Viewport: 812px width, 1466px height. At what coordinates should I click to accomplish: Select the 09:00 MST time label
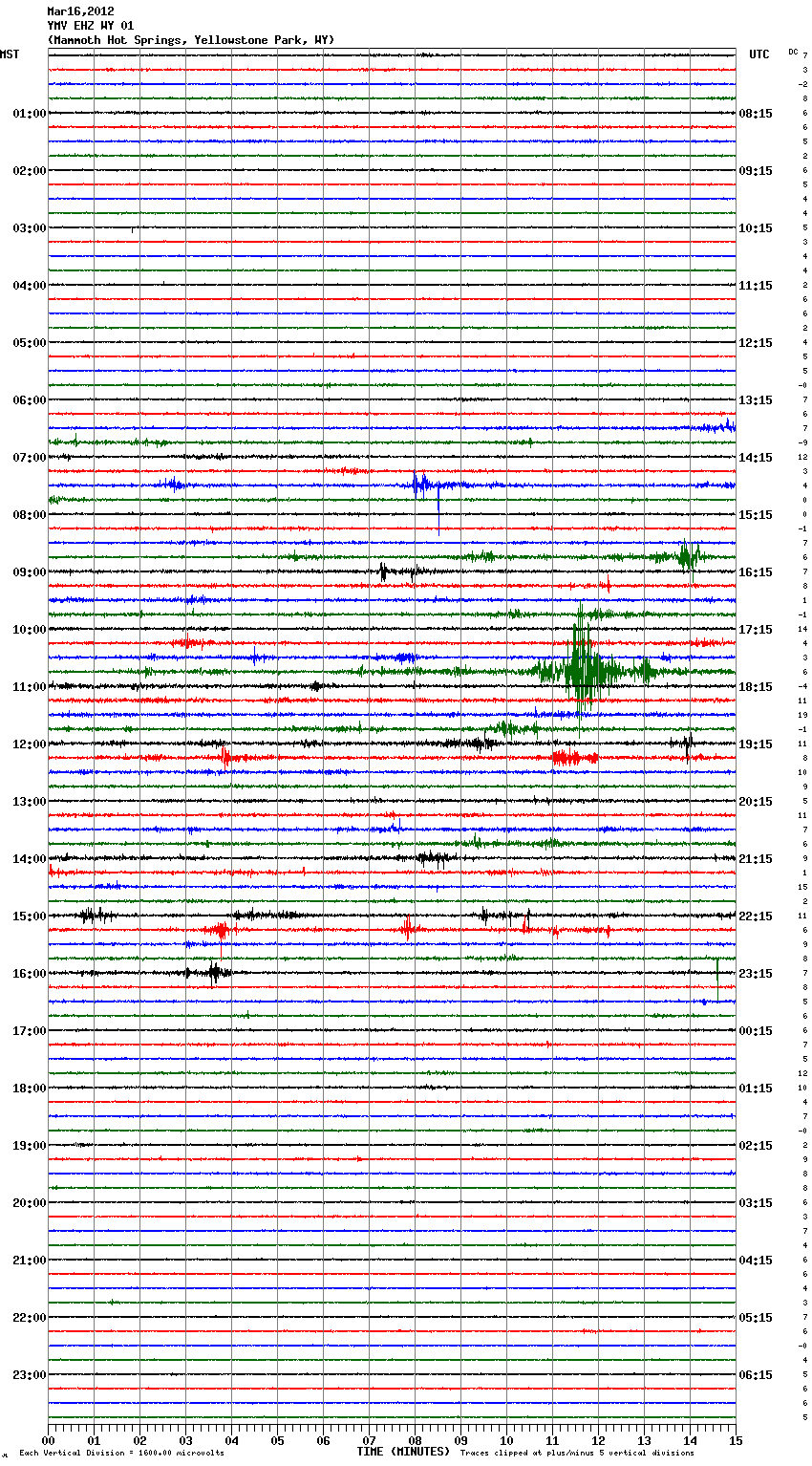(x=29, y=572)
